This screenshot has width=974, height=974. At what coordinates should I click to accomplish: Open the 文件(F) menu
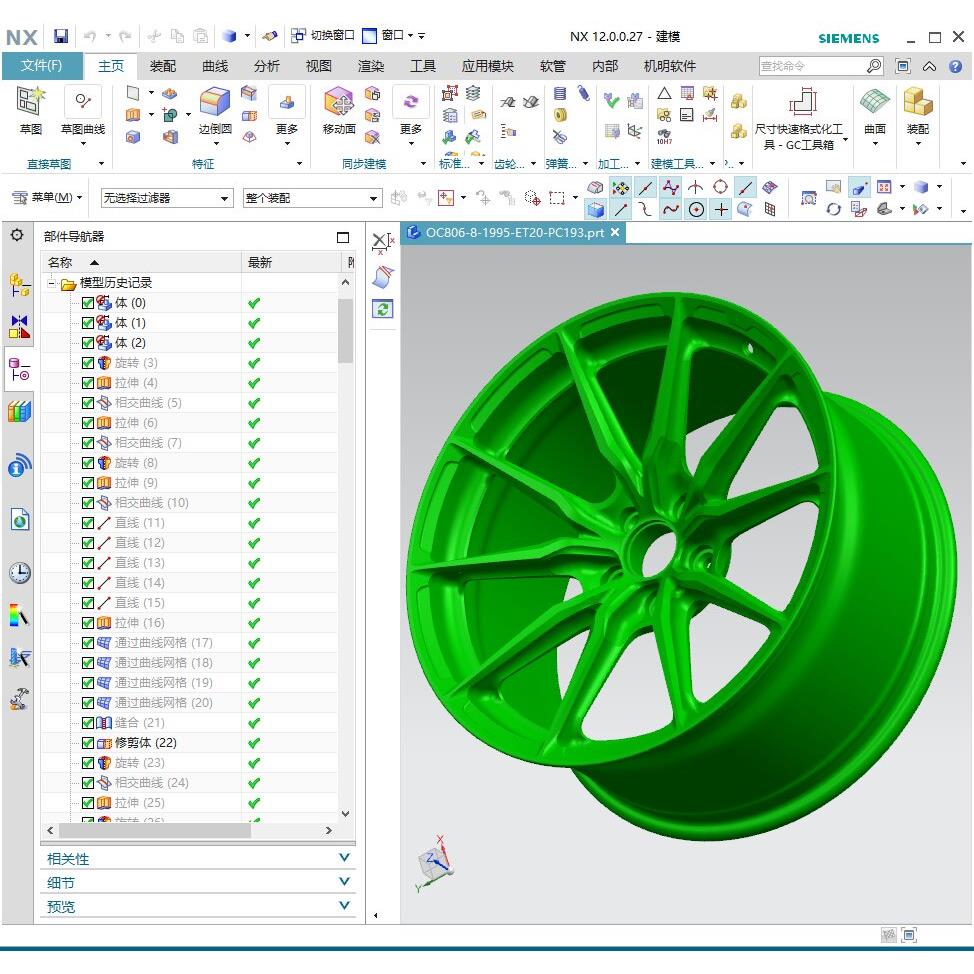[x=42, y=66]
